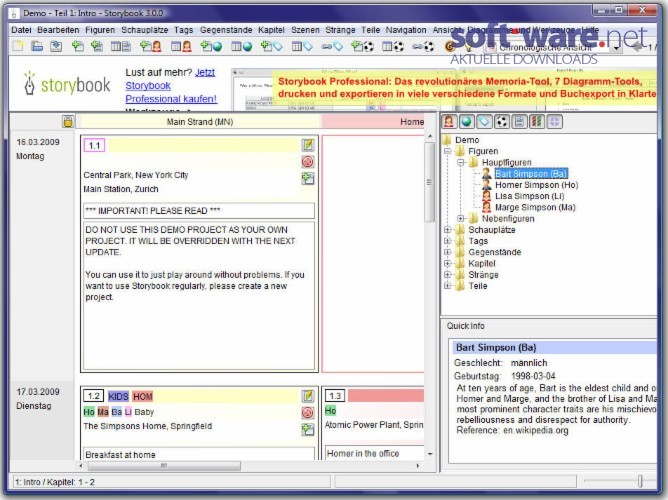The image size is (668, 500).
Task: Open the view selection dropdown arrow in toolbar
Action: click(616, 48)
